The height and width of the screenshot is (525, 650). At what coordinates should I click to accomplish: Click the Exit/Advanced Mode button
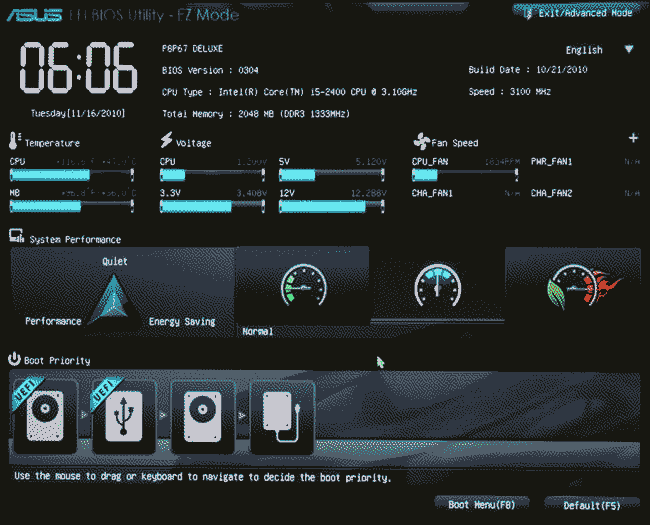pyautogui.click(x=578, y=13)
